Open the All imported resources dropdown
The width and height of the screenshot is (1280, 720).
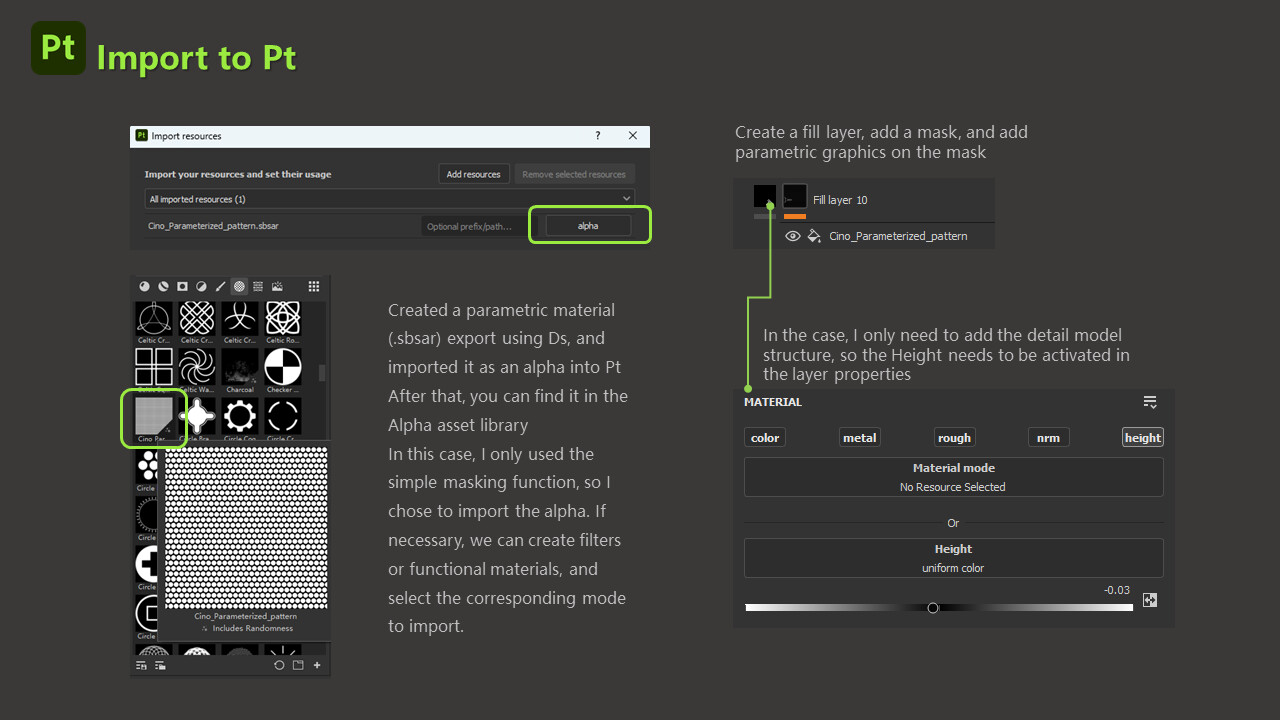click(x=390, y=199)
